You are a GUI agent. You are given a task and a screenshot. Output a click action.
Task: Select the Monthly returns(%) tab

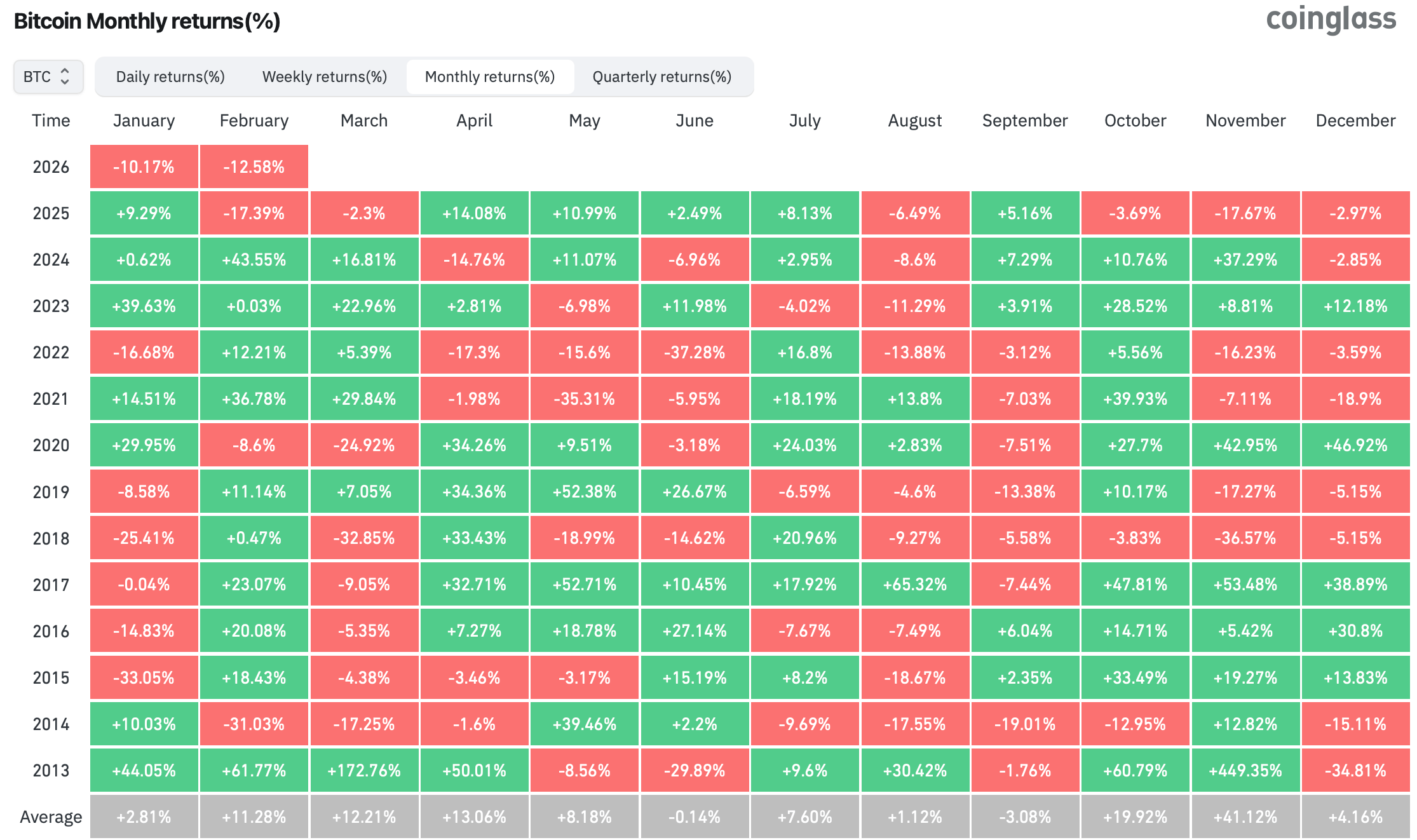489,77
